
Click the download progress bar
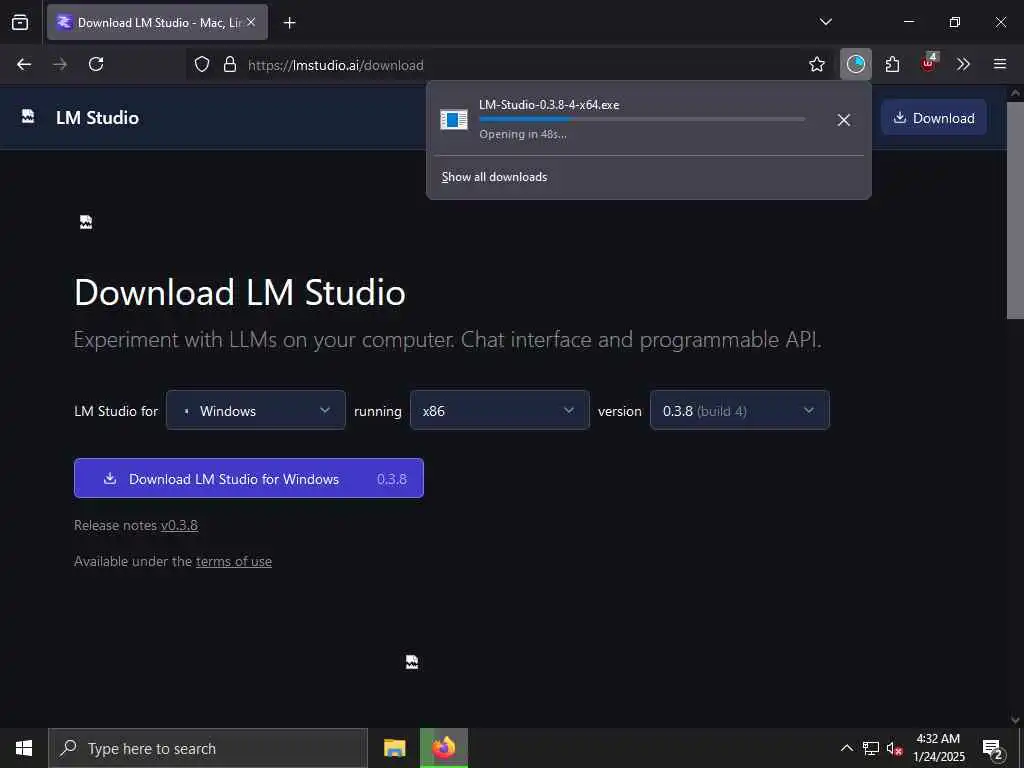(642, 119)
